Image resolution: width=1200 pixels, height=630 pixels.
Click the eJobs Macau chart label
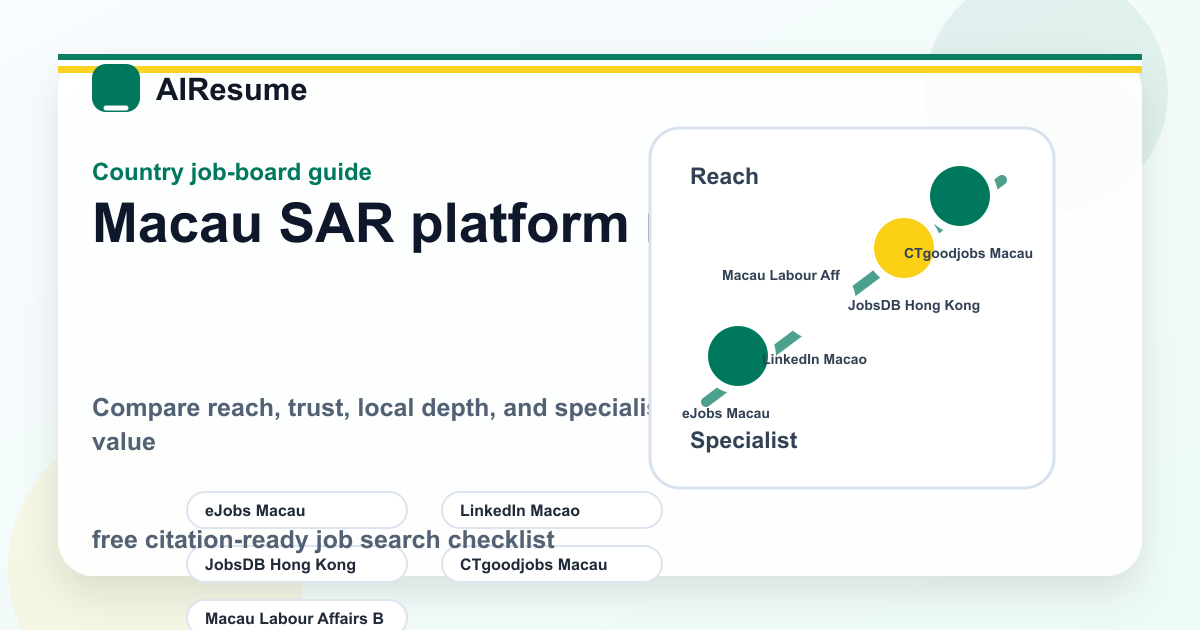point(726,413)
